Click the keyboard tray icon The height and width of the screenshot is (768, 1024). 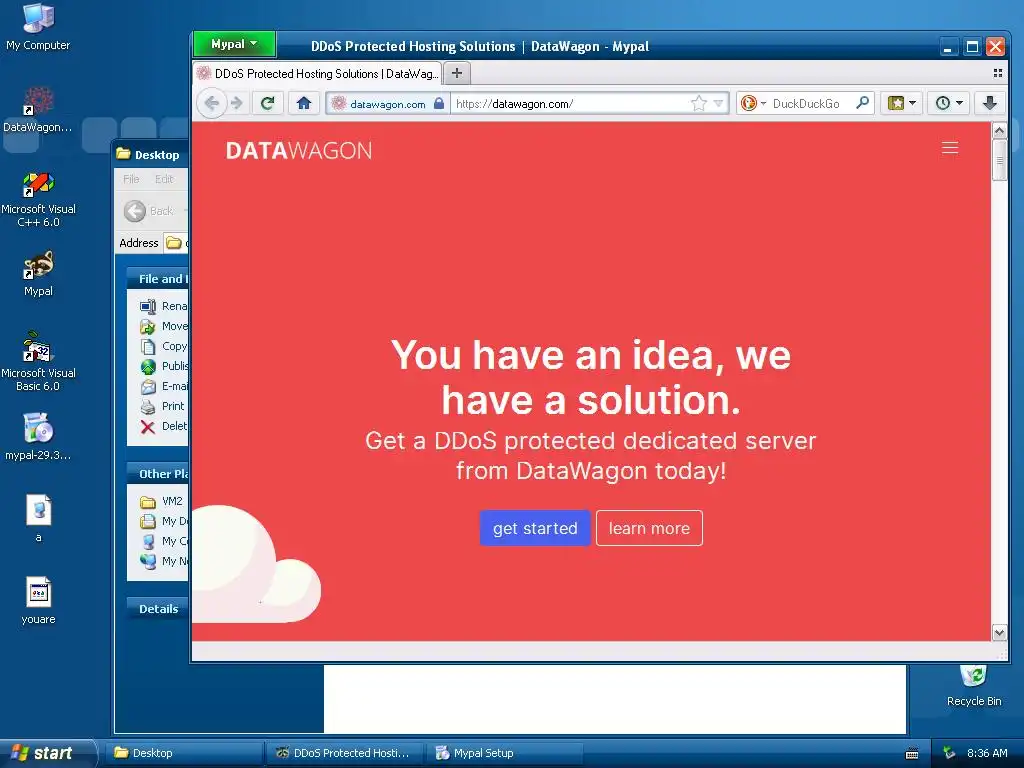[x=912, y=754]
